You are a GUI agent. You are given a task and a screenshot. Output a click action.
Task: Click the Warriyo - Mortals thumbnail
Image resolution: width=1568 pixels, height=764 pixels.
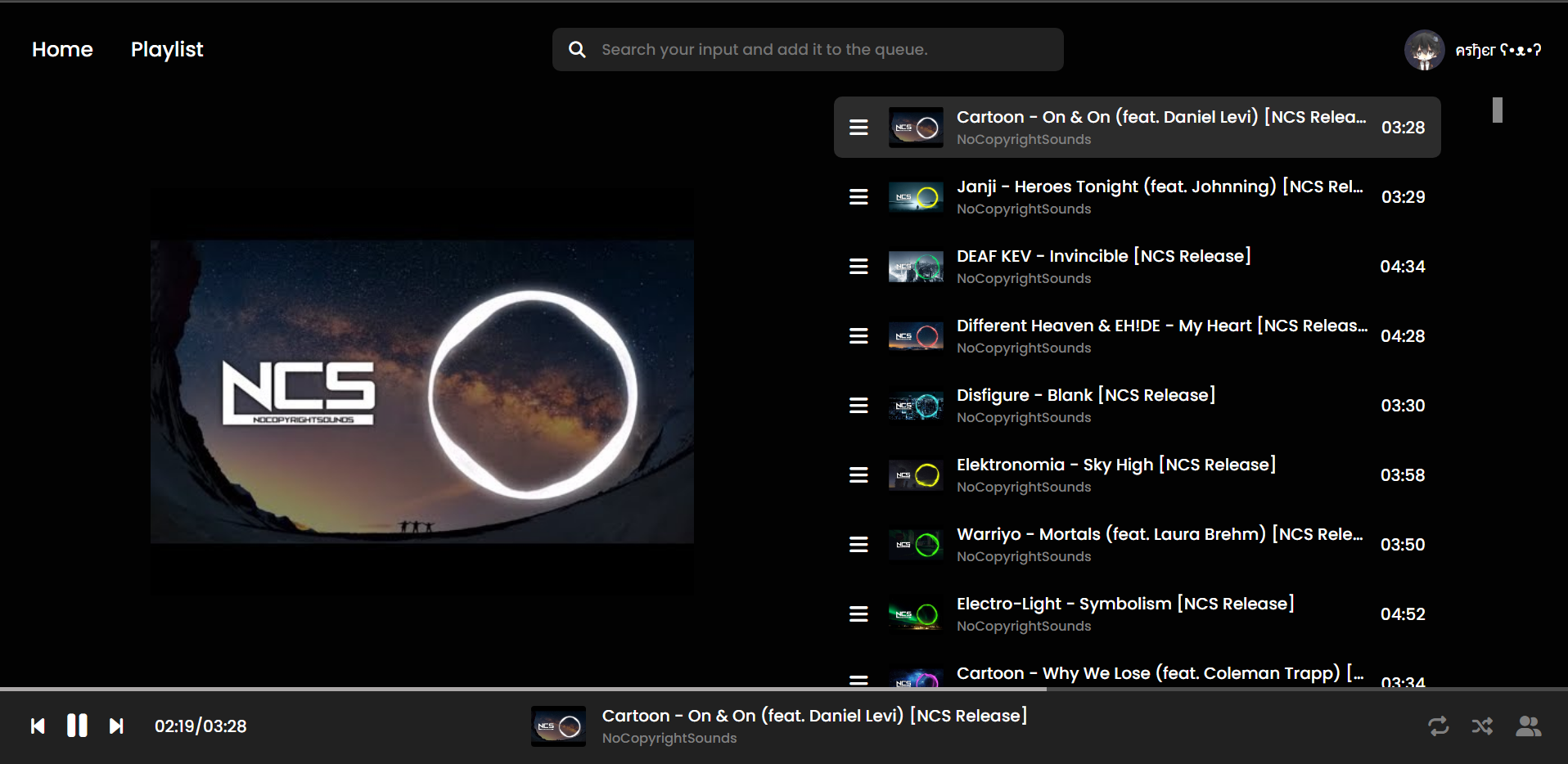[916, 545]
